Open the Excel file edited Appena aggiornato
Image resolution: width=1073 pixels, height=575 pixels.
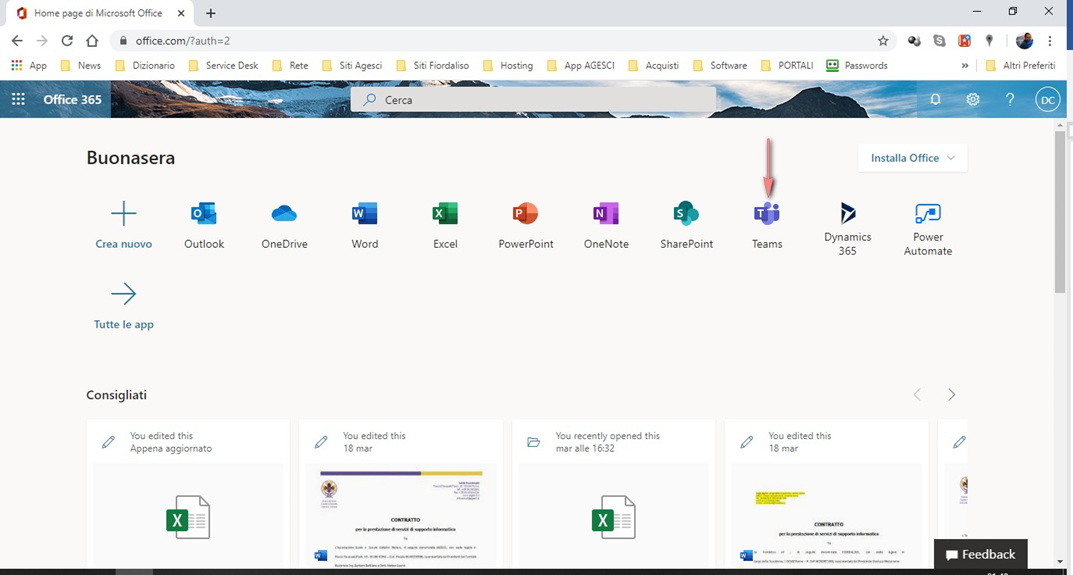(188, 493)
